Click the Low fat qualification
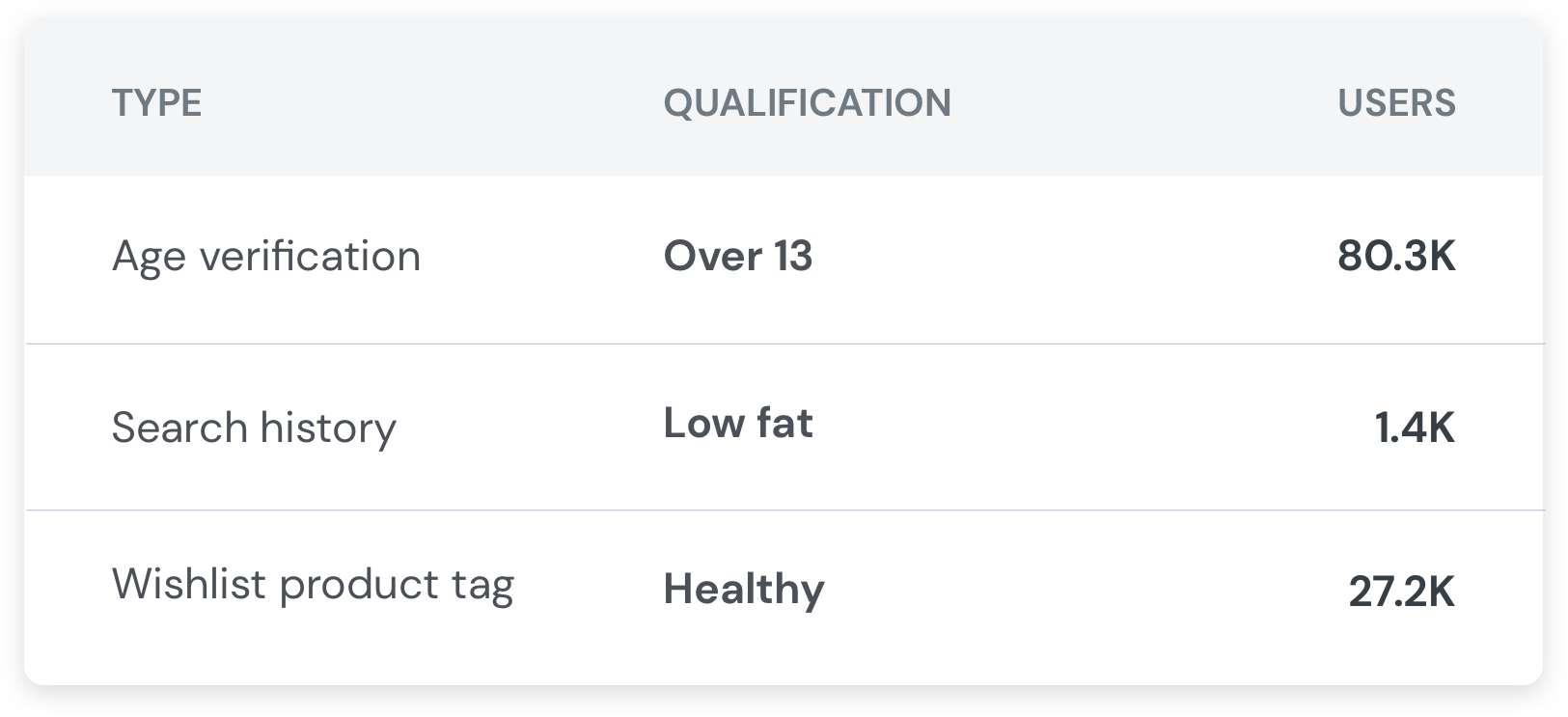This screenshot has width=1568, height=717. click(x=738, y=423)
